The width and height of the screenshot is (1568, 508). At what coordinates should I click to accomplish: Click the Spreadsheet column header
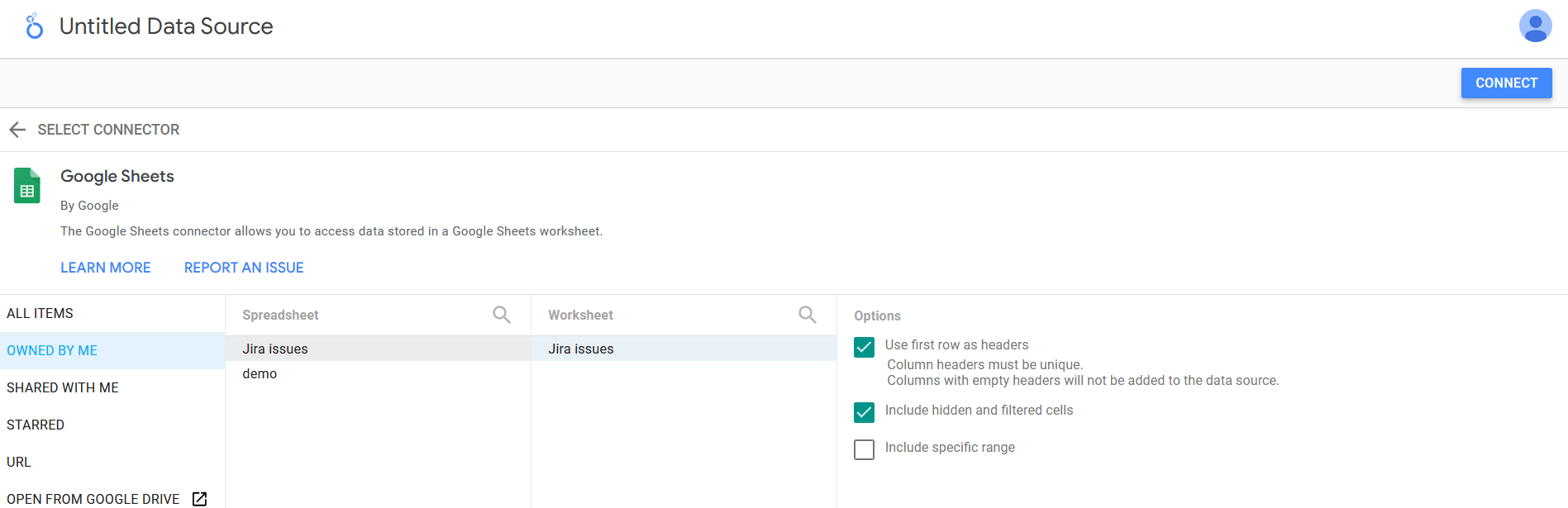[280, 315]
